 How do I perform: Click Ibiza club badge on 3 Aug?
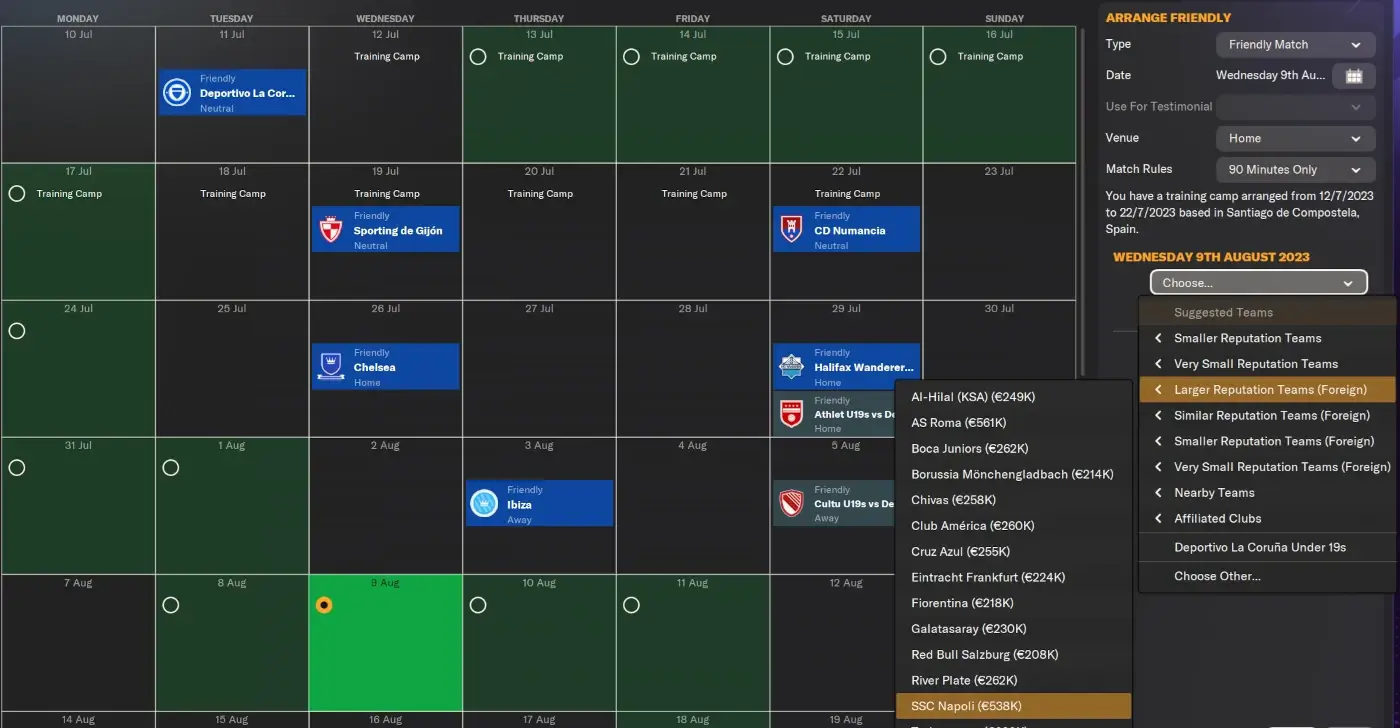pos(484,504)
